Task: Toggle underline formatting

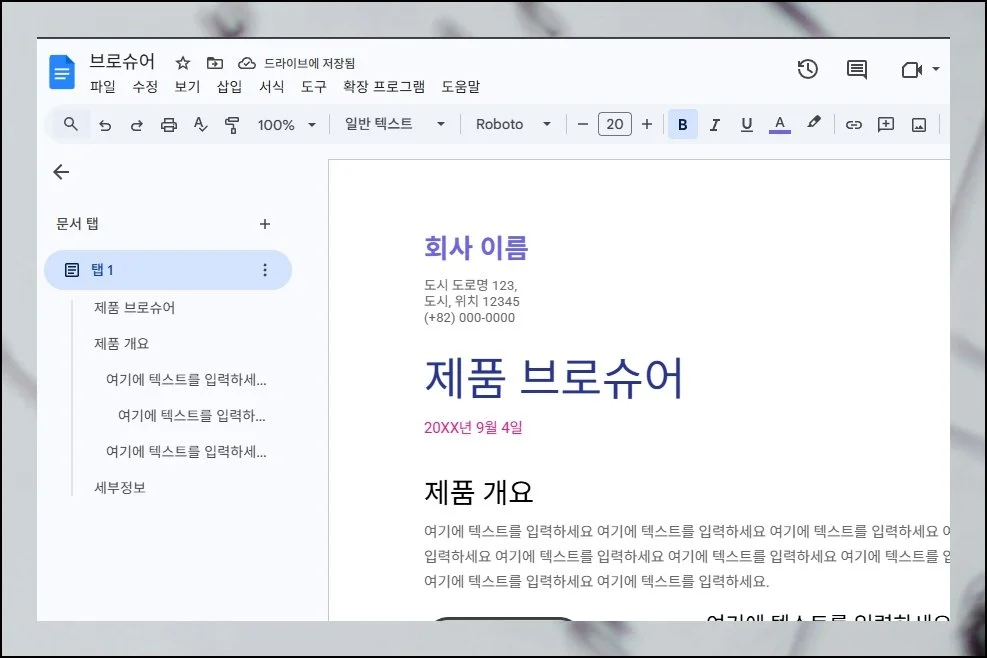Action: [x=746, y=124]
